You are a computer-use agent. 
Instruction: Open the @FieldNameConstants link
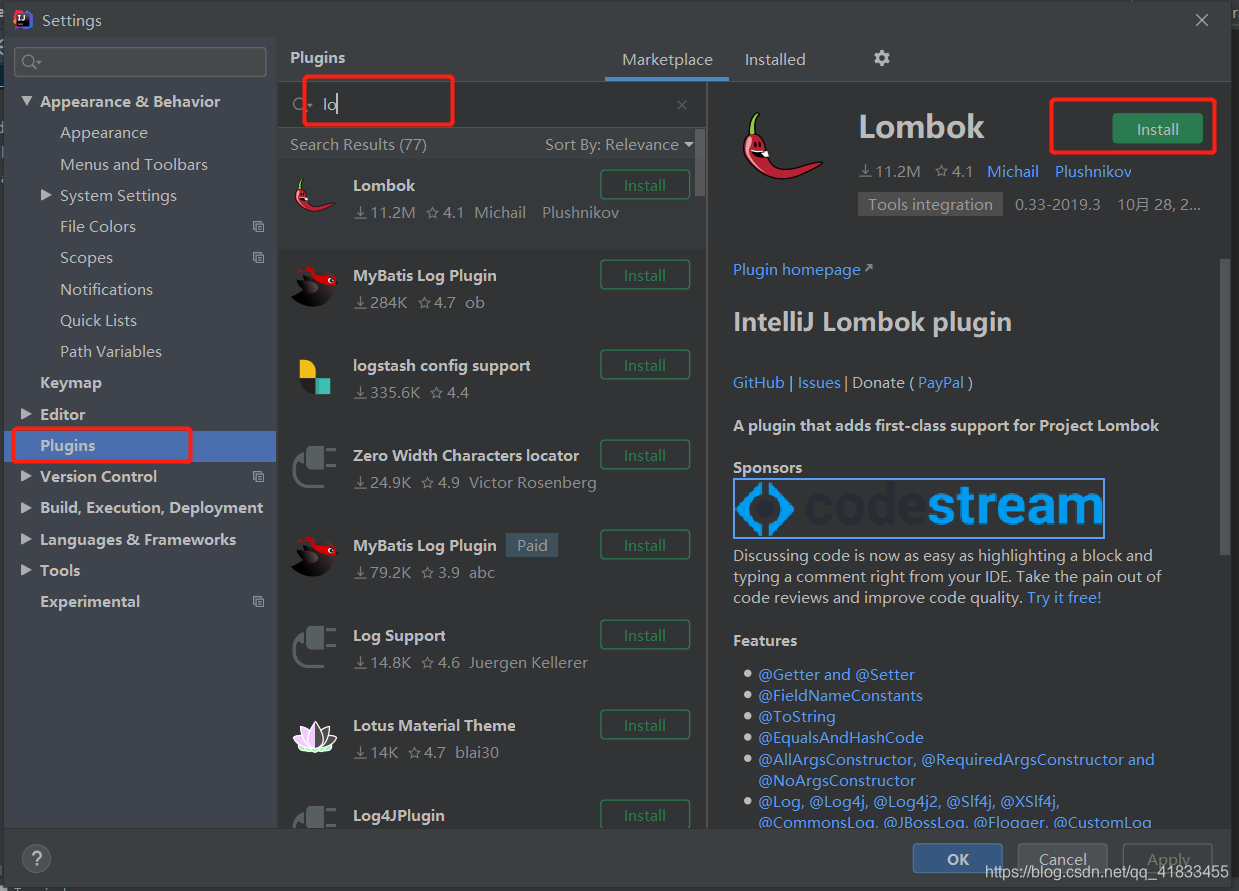click(x=841, y=695)
